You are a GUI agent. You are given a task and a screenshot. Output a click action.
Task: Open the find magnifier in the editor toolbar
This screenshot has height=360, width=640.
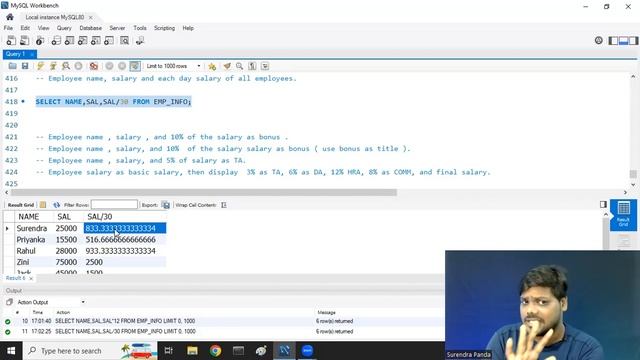coord(240,66)
